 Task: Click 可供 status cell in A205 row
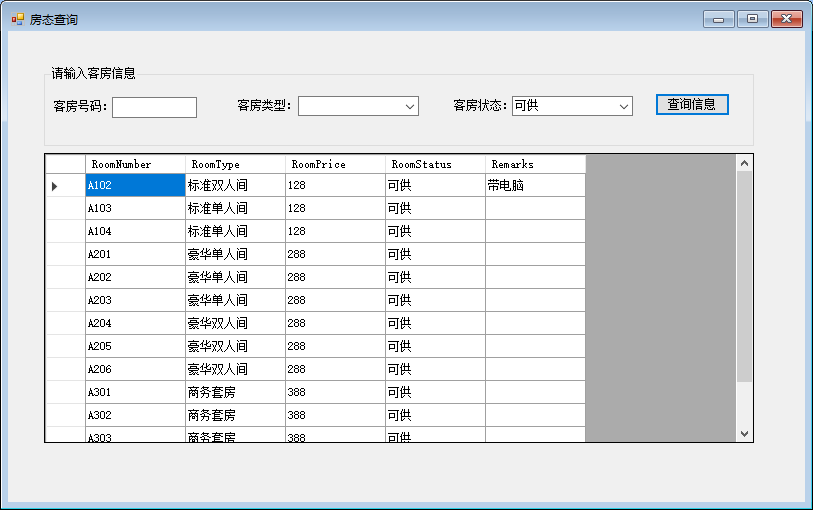(x=436, y=346)
